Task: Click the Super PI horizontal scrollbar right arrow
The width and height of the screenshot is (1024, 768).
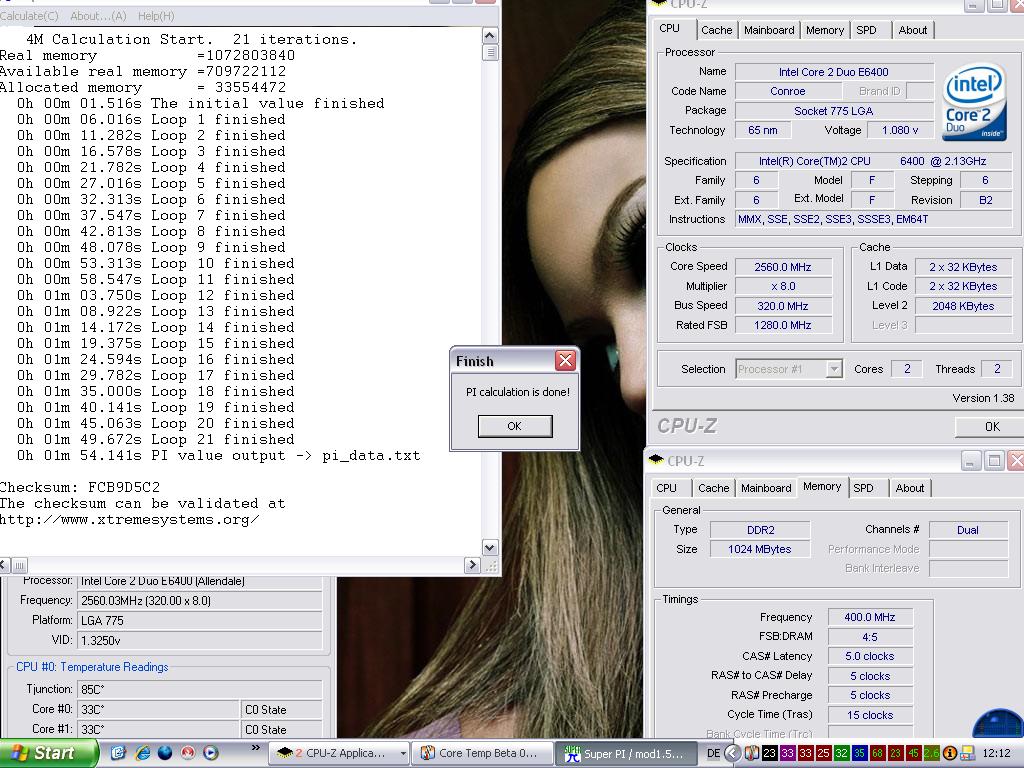Action: [x=473, y=565]
